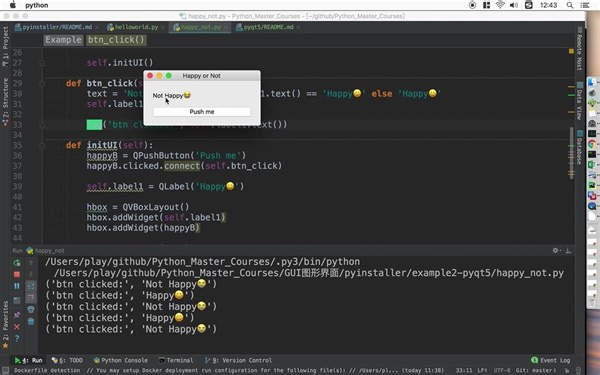Collapse def initUI fold at line 35
This screenshot has width=600, height=375.
coord(42,145)
